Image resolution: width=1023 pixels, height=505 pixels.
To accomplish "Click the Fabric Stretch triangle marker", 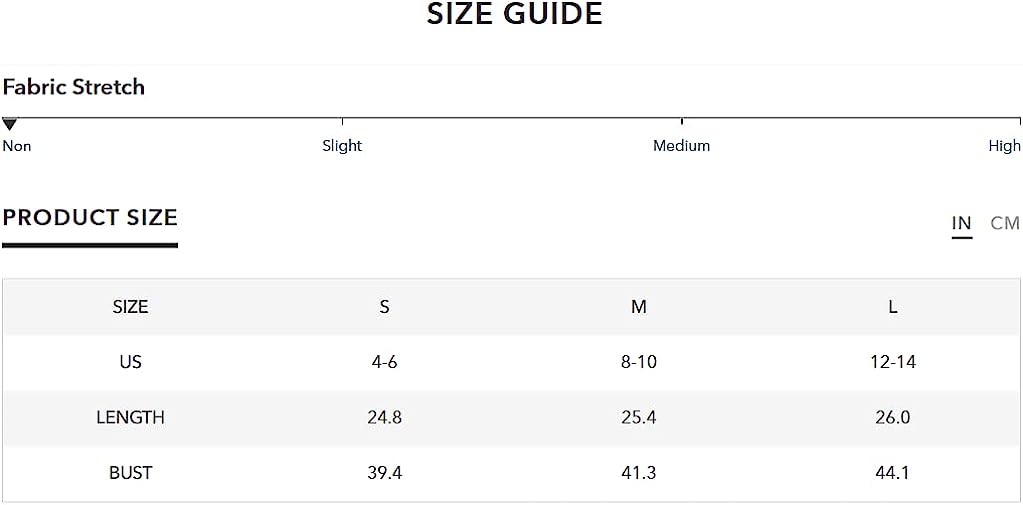I will pos(9,124).
